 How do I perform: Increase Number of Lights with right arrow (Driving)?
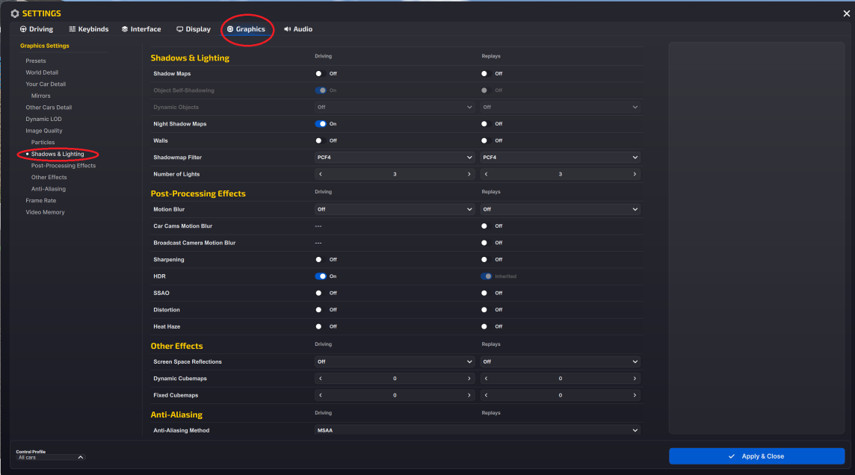coord(469,175)
